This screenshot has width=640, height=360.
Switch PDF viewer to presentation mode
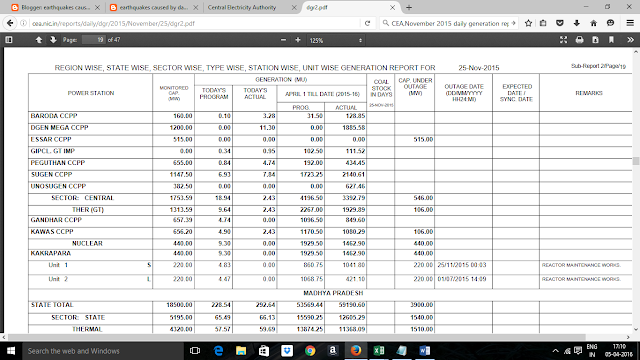(x=563, y=40)
